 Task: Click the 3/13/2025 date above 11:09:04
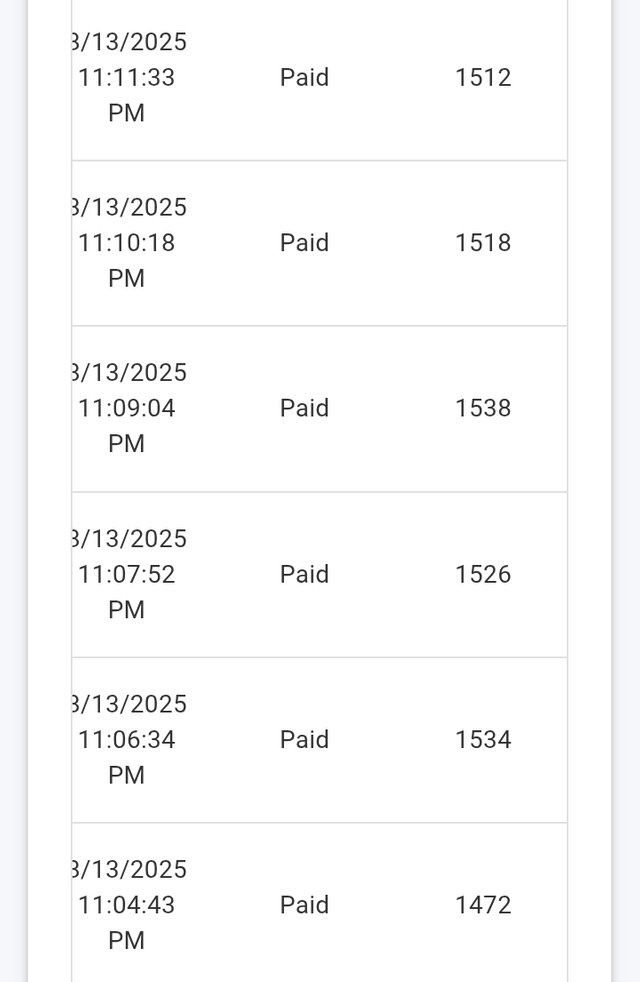(x=129, y=373)
